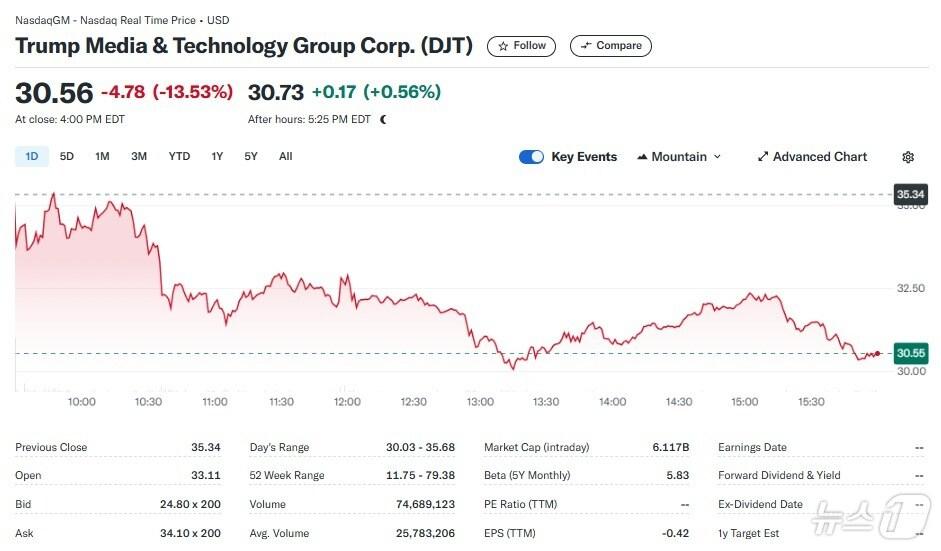Screen dimensions: 941x551
Task: Click the Trump Media company title
Action: 244,46
